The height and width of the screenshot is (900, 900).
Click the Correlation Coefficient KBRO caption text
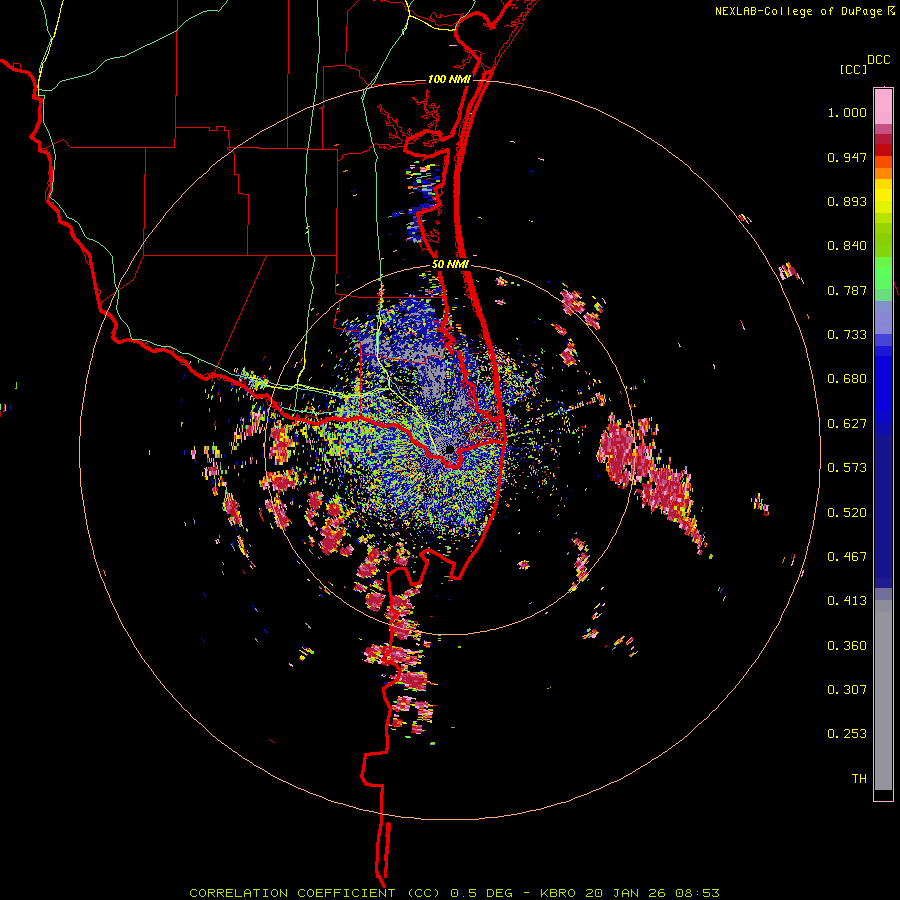pyautogui.click(x=454, y=893)
